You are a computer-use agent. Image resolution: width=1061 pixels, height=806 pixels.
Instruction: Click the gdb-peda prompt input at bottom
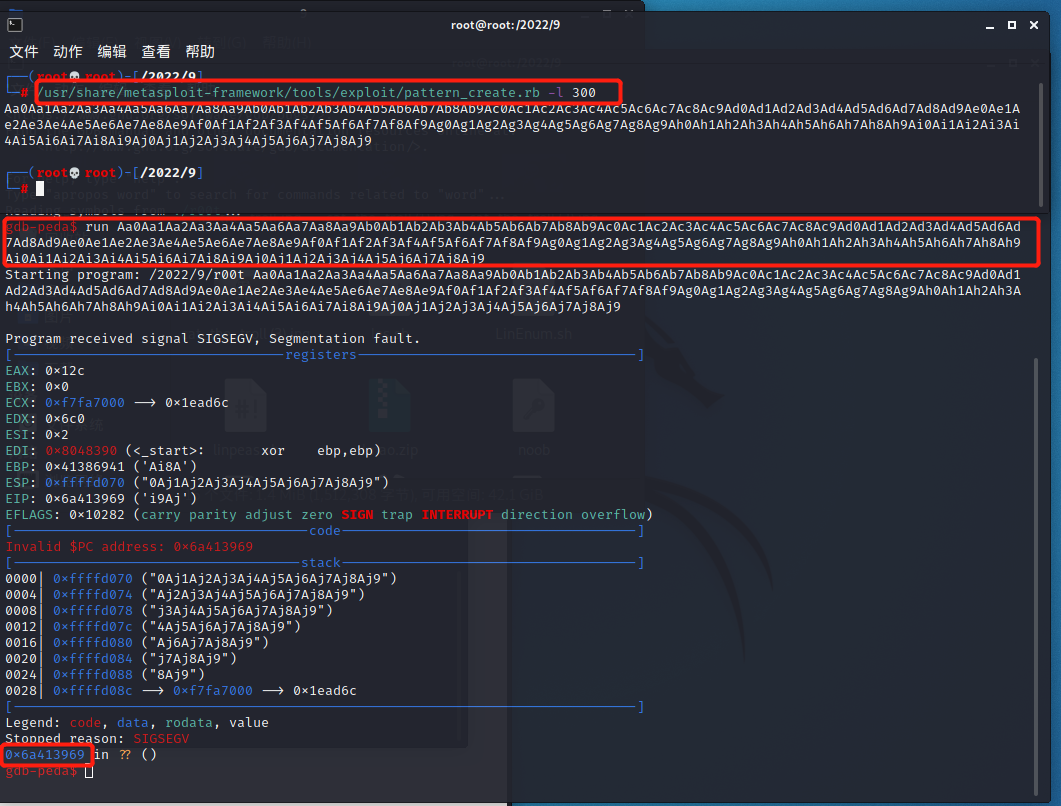click(x=89, y=771)
